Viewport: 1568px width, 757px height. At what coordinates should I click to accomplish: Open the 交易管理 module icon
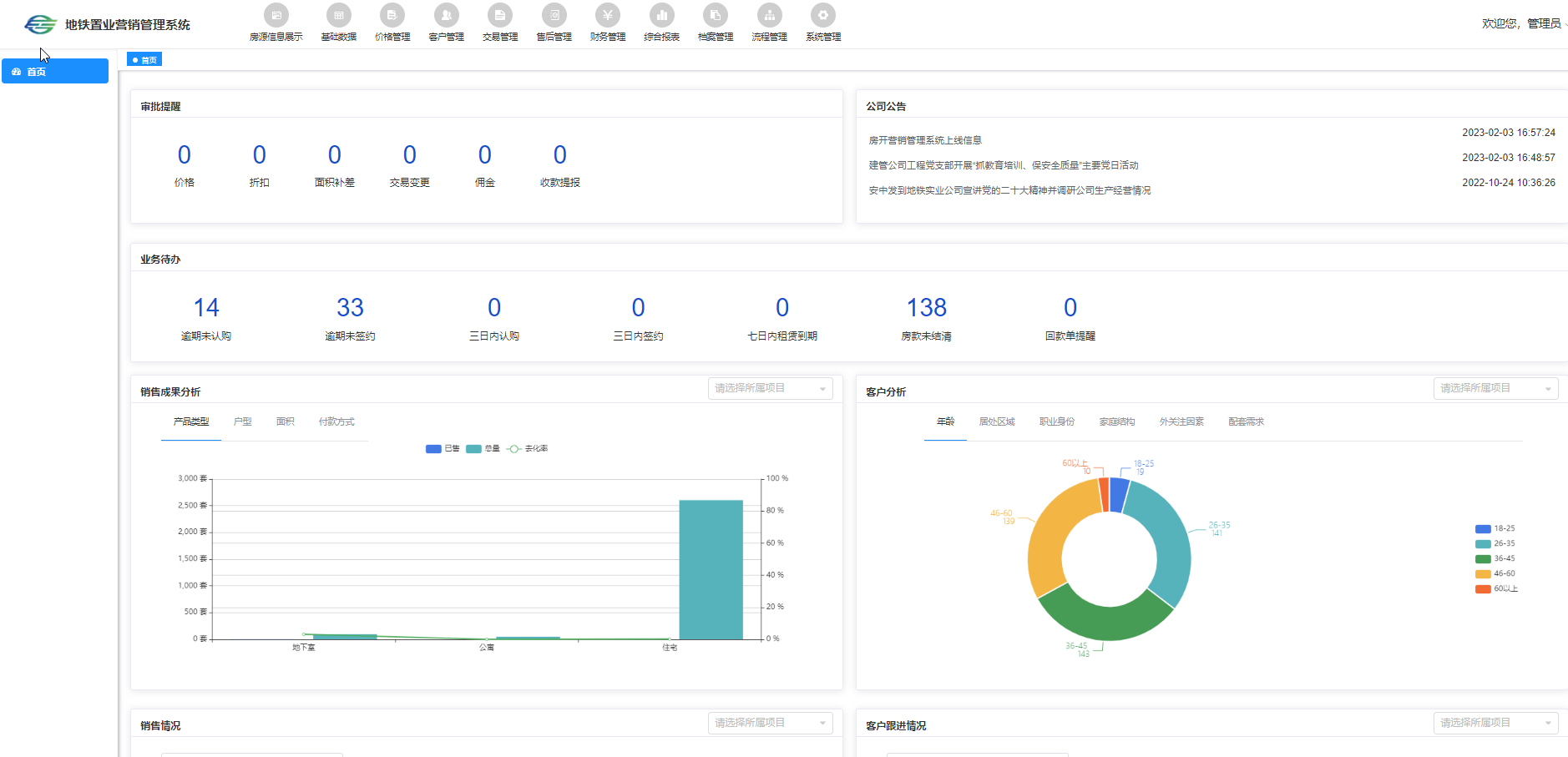[x=499, y=15]
